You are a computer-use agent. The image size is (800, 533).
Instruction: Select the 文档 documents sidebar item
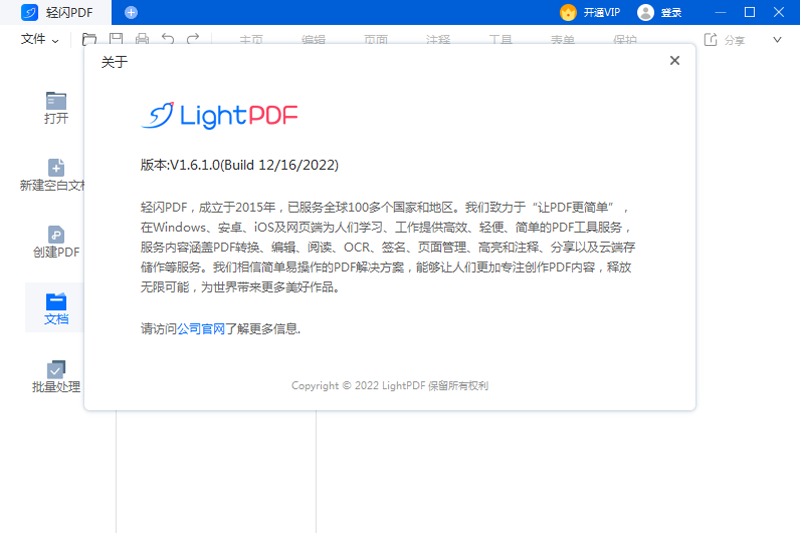(56, 308)
